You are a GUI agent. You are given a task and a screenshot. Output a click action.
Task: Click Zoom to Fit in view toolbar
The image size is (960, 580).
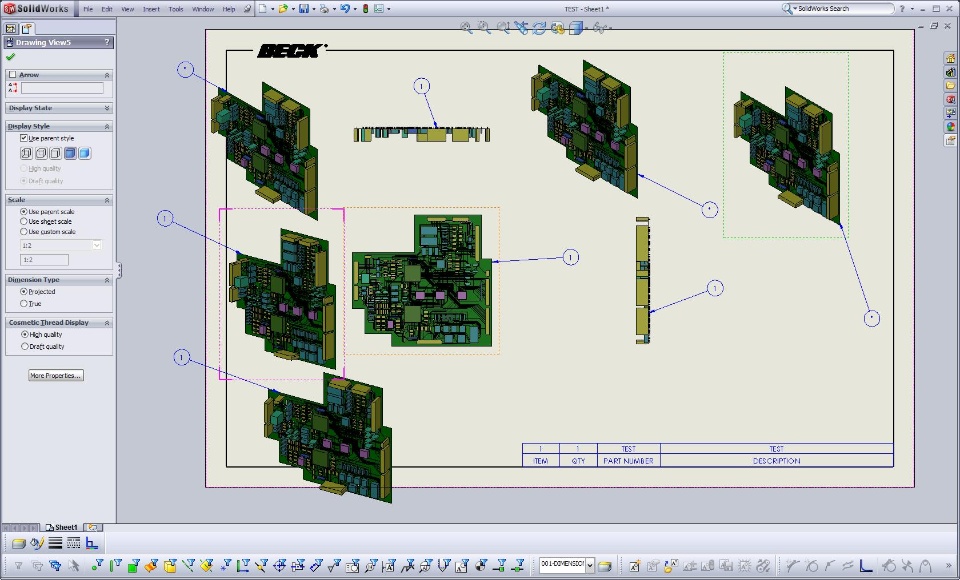coord(466,28)
